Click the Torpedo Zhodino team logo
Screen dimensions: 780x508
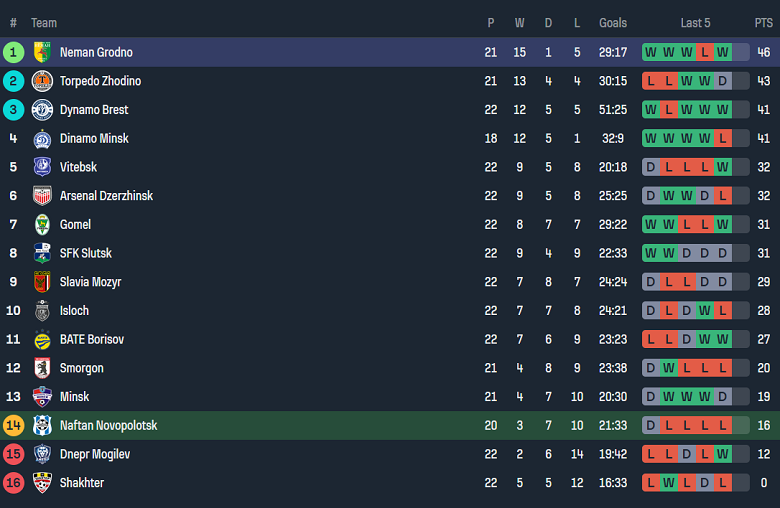(x=42, y=81)
